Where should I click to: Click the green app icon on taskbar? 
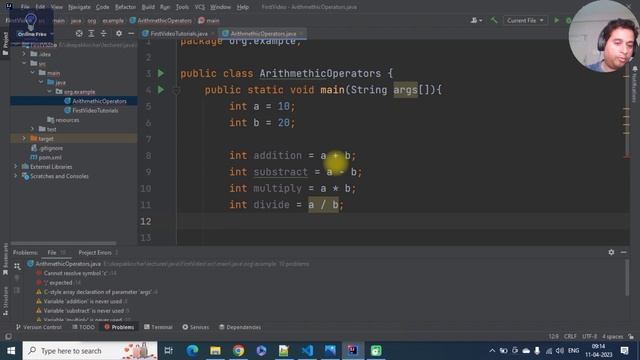pyautogui.click(x=376, y=351)
